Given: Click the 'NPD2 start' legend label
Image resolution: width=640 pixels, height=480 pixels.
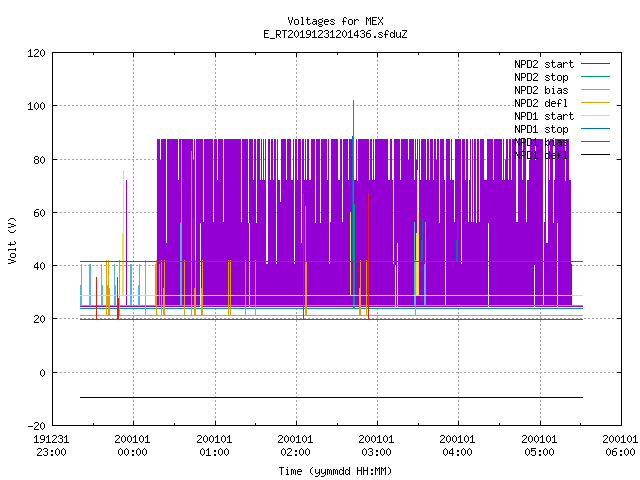Looking at the screenshot, I should pyautogui.click(x=544, y=64).
